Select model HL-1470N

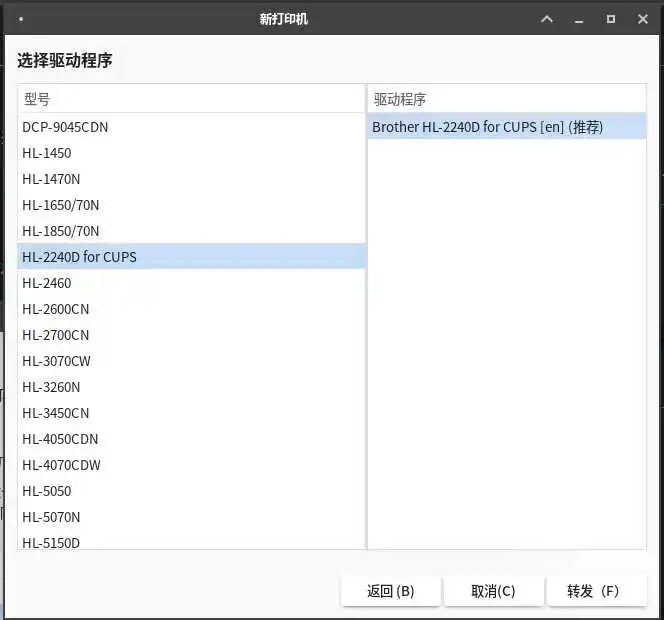(191, 179)
